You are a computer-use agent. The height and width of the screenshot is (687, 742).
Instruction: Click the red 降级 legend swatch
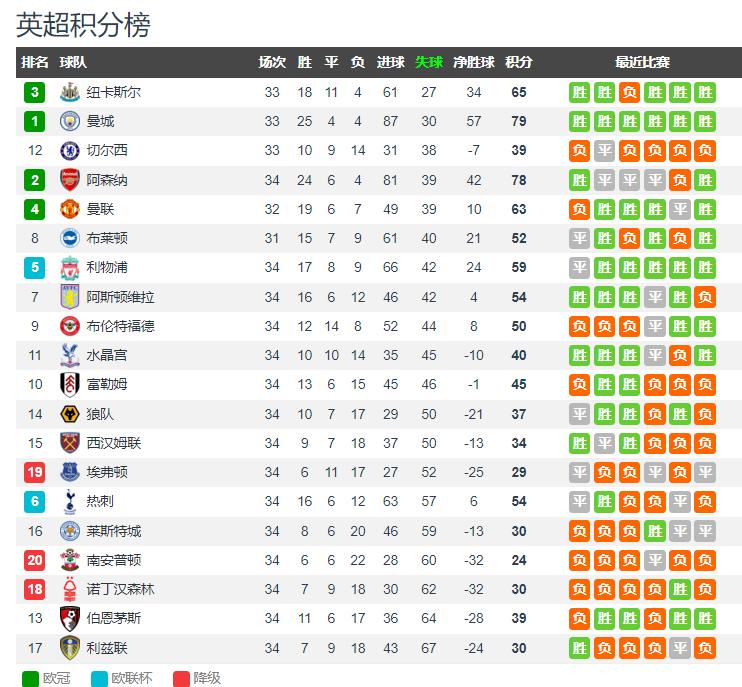click(x=181, y=679)
